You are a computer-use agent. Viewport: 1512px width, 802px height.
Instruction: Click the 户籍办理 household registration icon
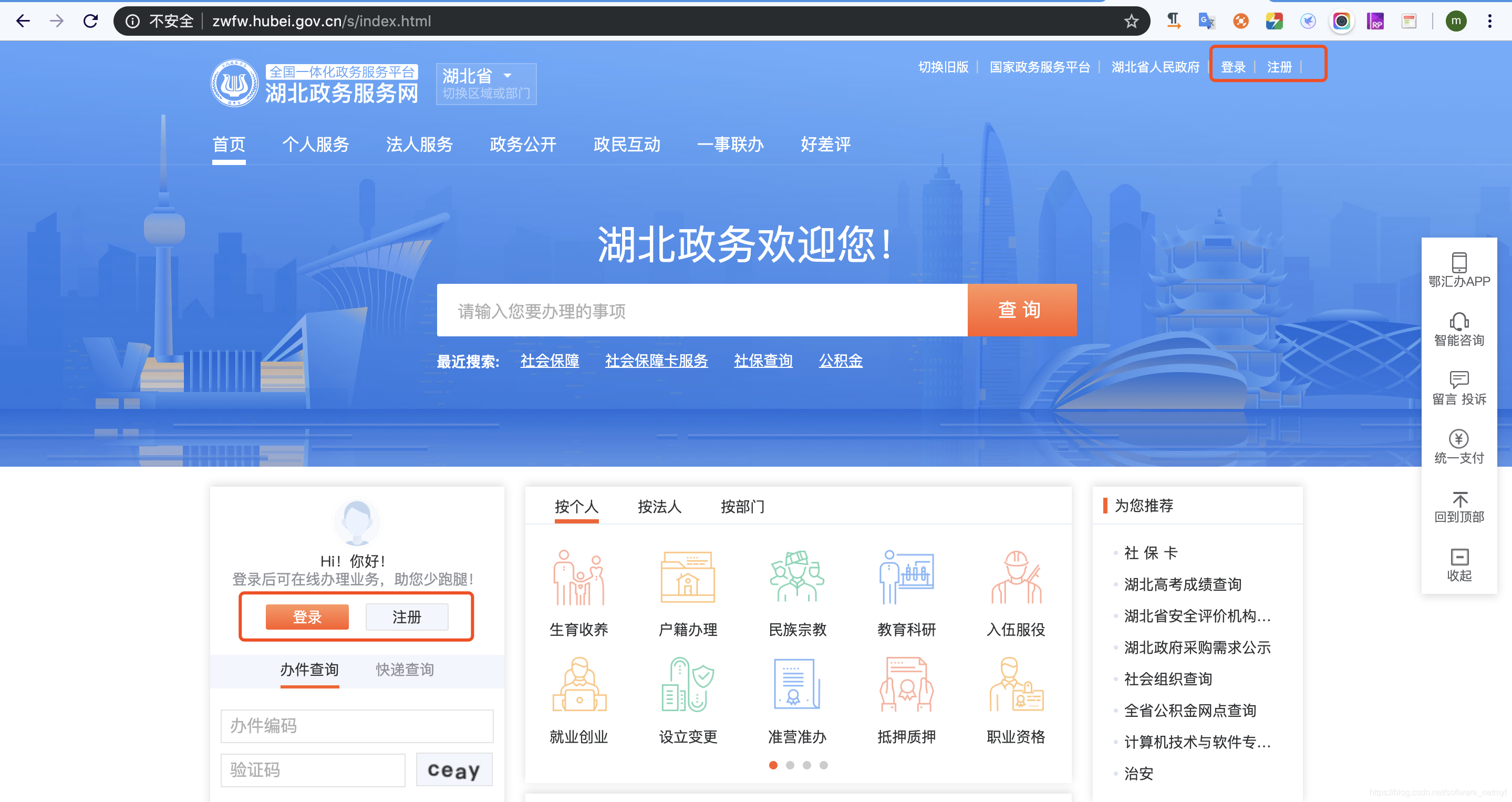[687, 578]
